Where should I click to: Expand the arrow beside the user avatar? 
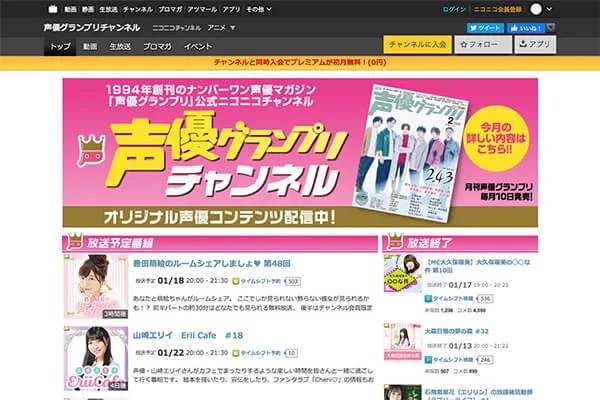549,9
